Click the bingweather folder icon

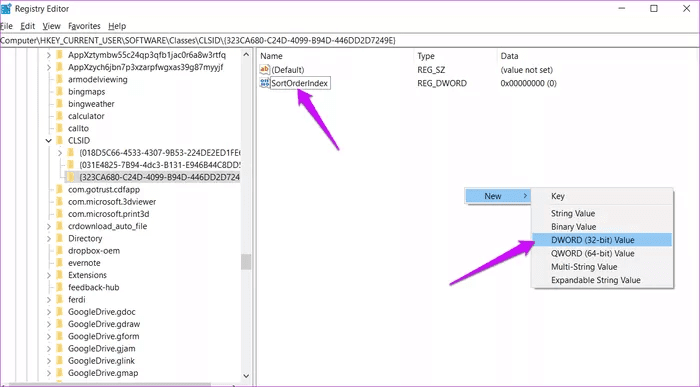(60, 104)
